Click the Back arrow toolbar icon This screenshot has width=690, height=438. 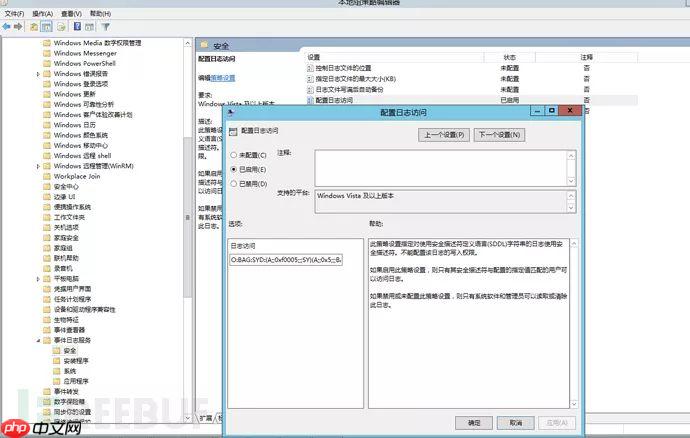[7, 27]
